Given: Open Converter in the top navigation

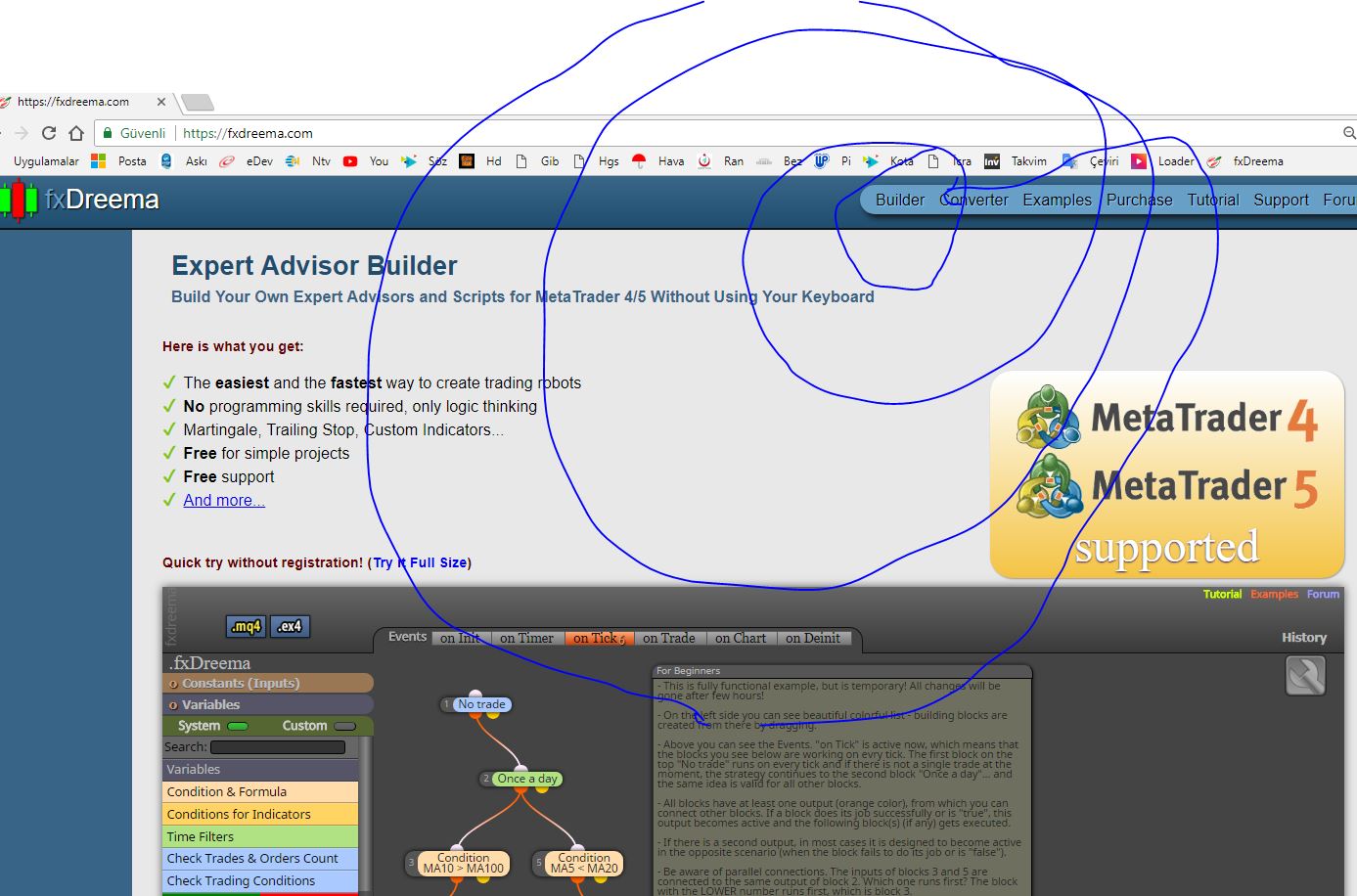Looking at the screenshot, I should [974, 200].
